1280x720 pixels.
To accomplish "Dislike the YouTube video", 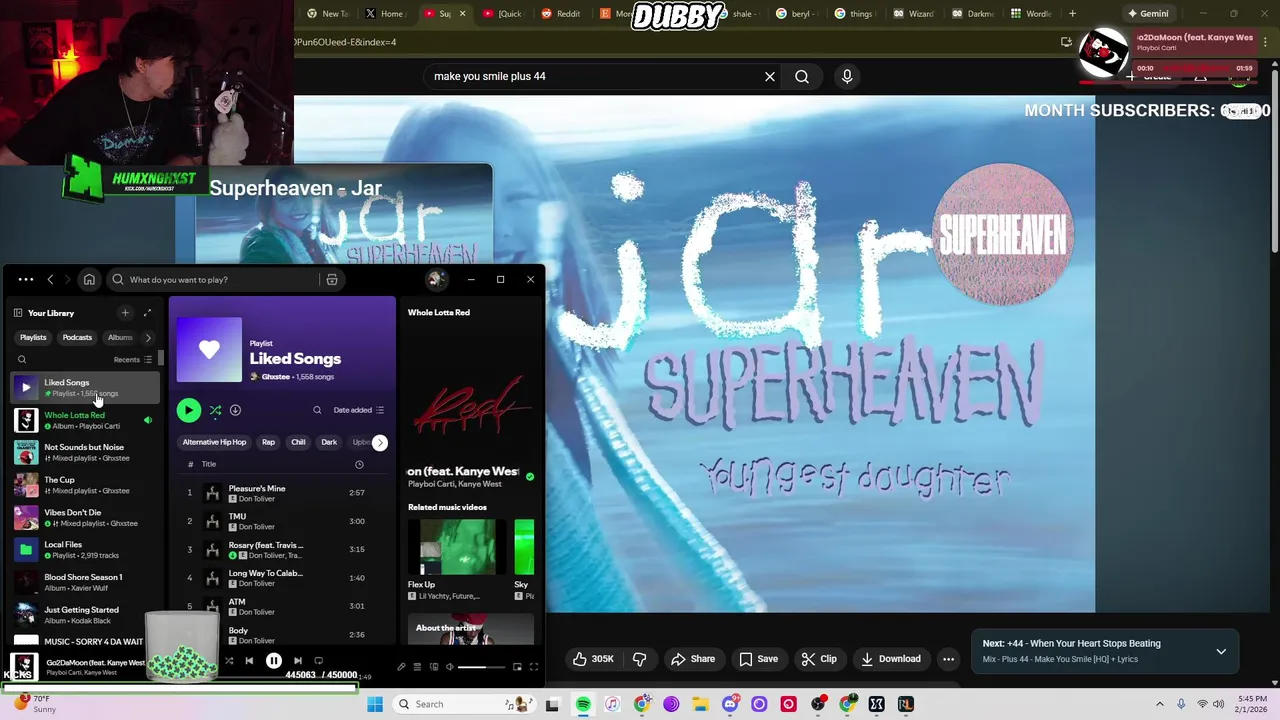I will [x=639, y=659].
